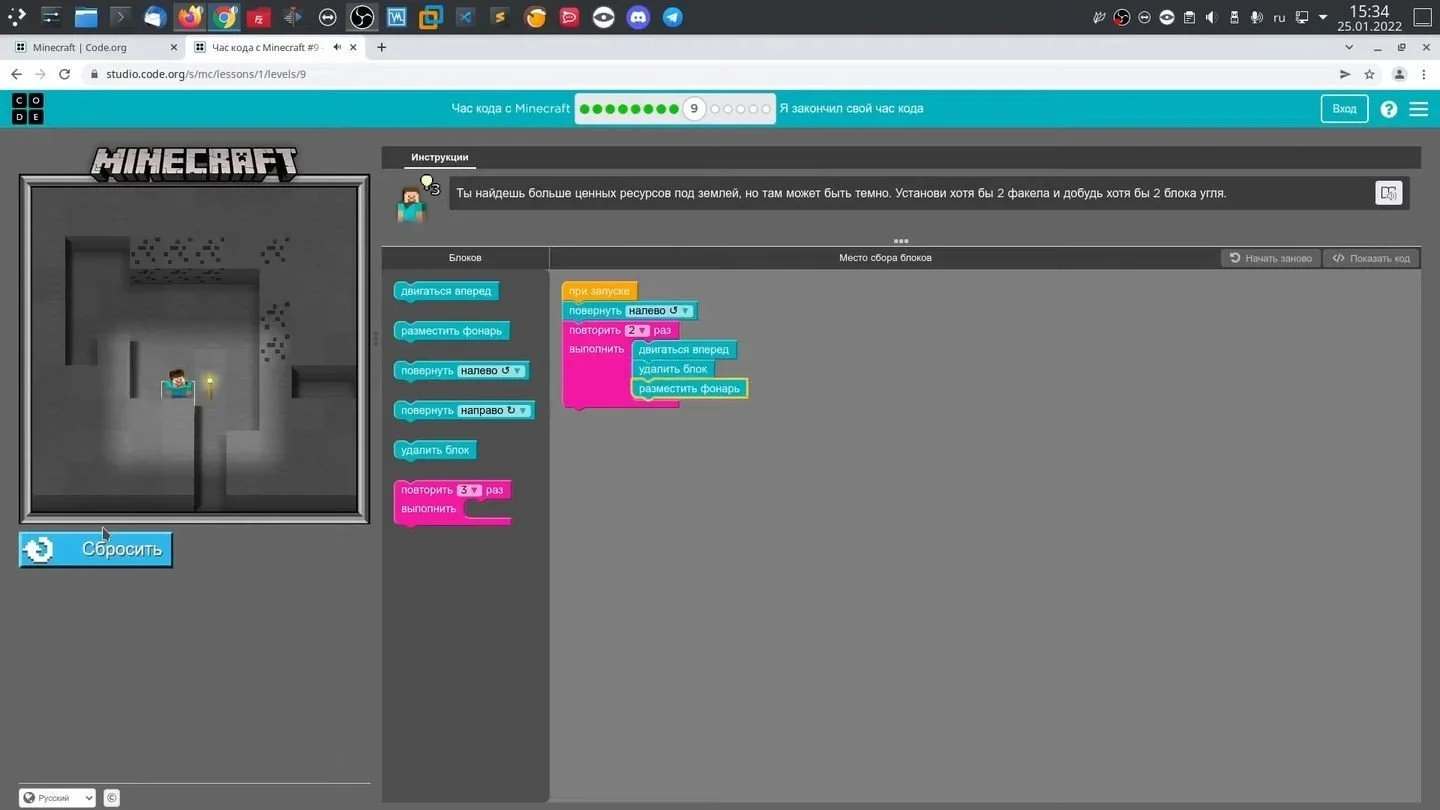Go back to the previous page
The width and height of the screenshot is (1440, 810).
pos(16,74)
